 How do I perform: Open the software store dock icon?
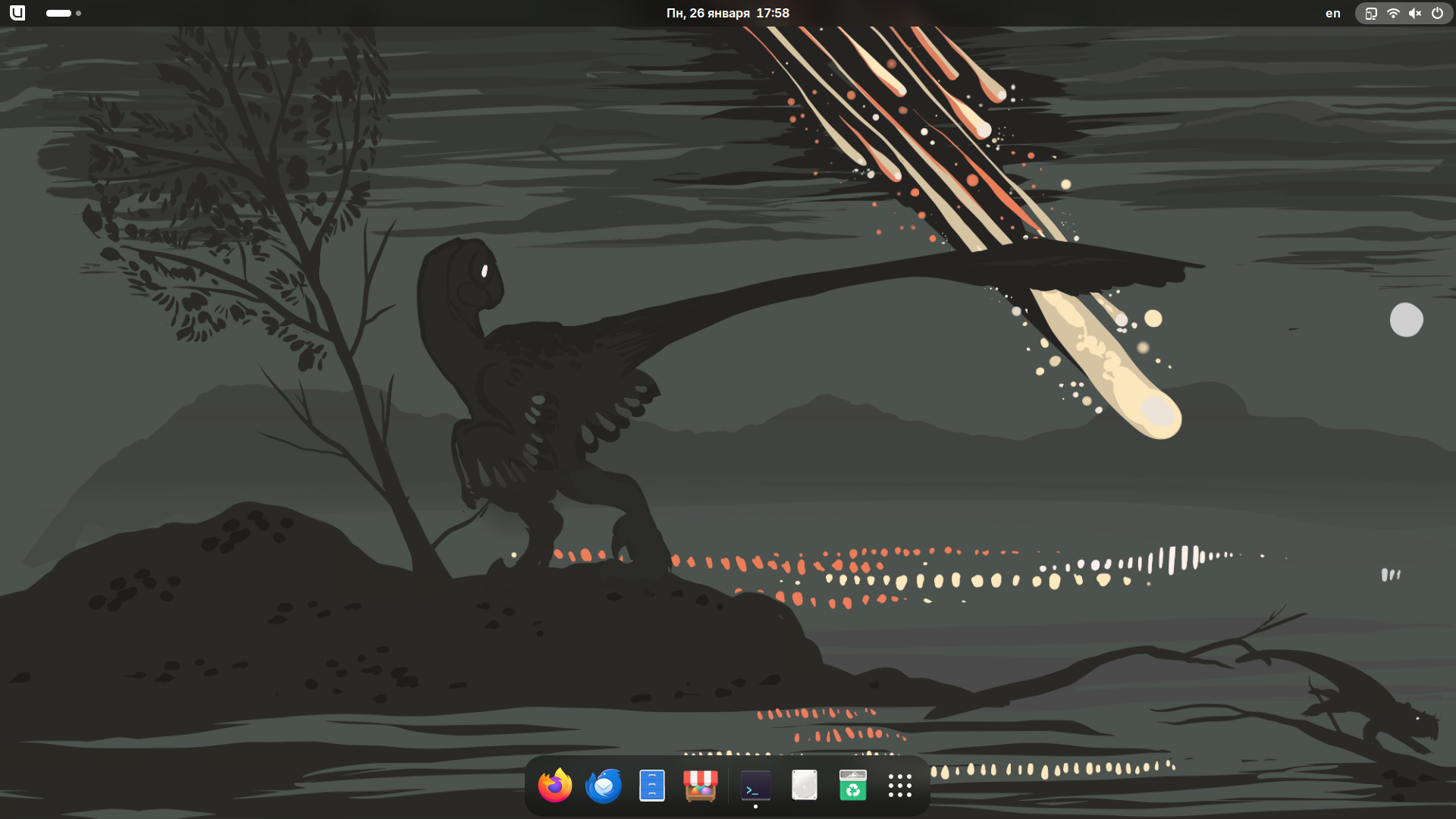tap(700, 786)
